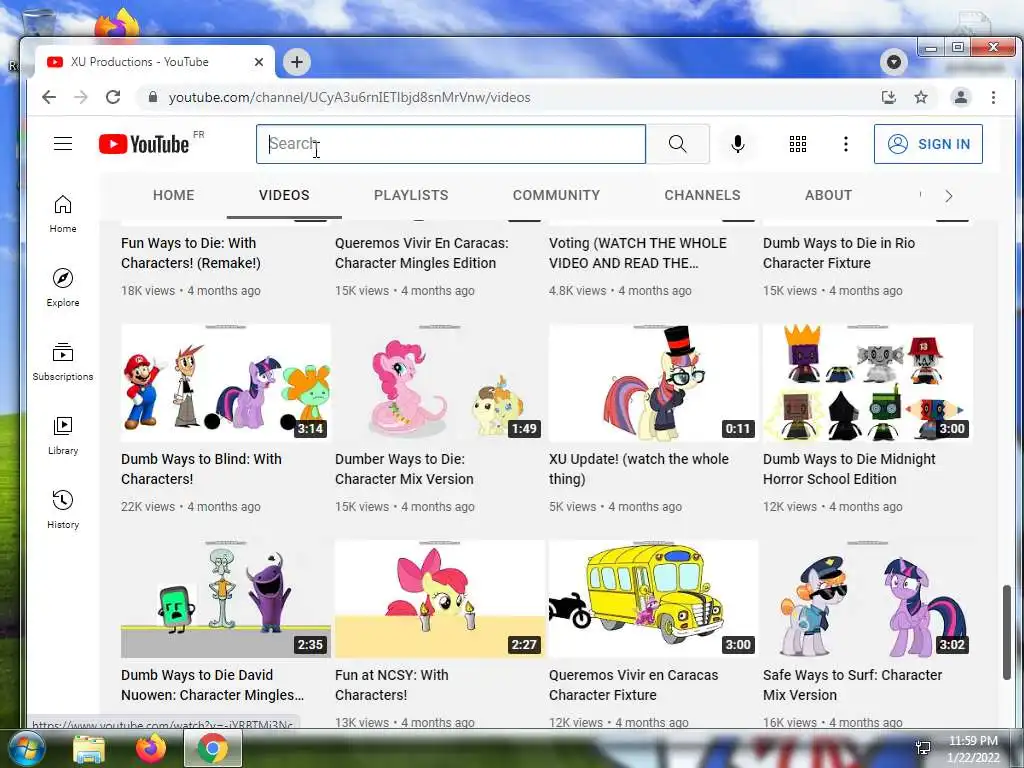
Task: Open 'Fun Ways to Die: With Characters! (Remake!)'
Action: tap(191, 253)
